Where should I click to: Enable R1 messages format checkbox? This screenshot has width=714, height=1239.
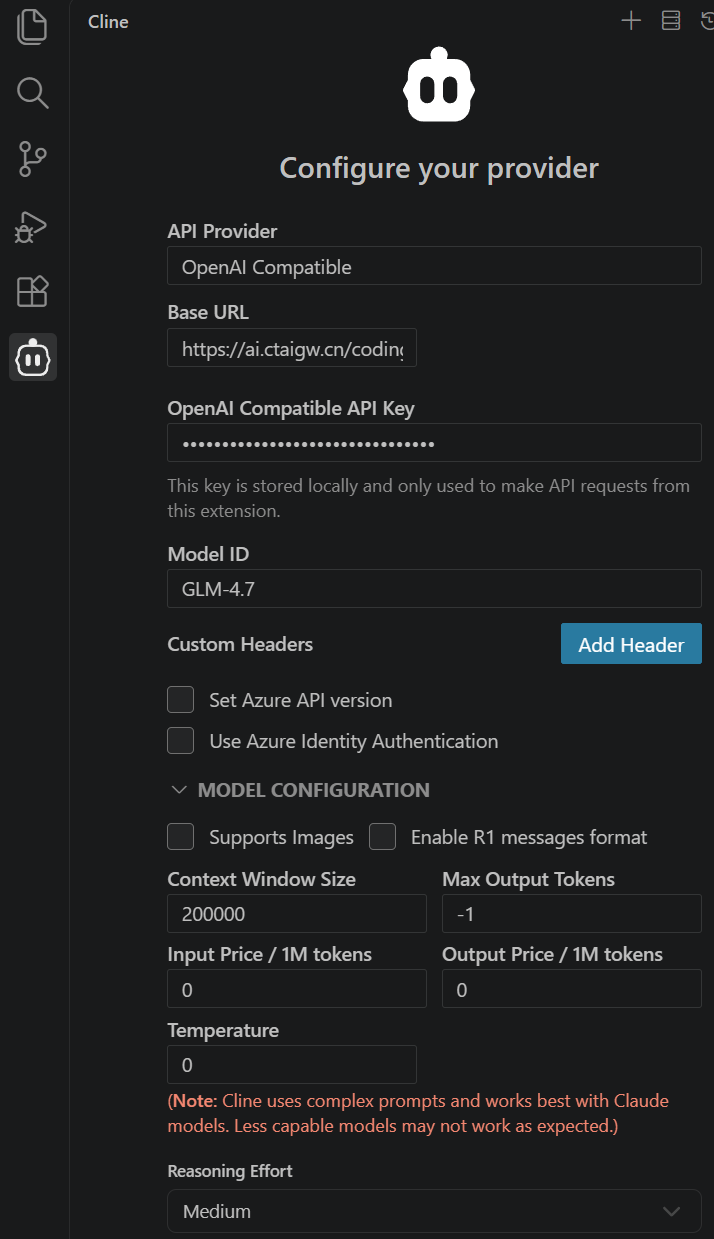[382, 837]
